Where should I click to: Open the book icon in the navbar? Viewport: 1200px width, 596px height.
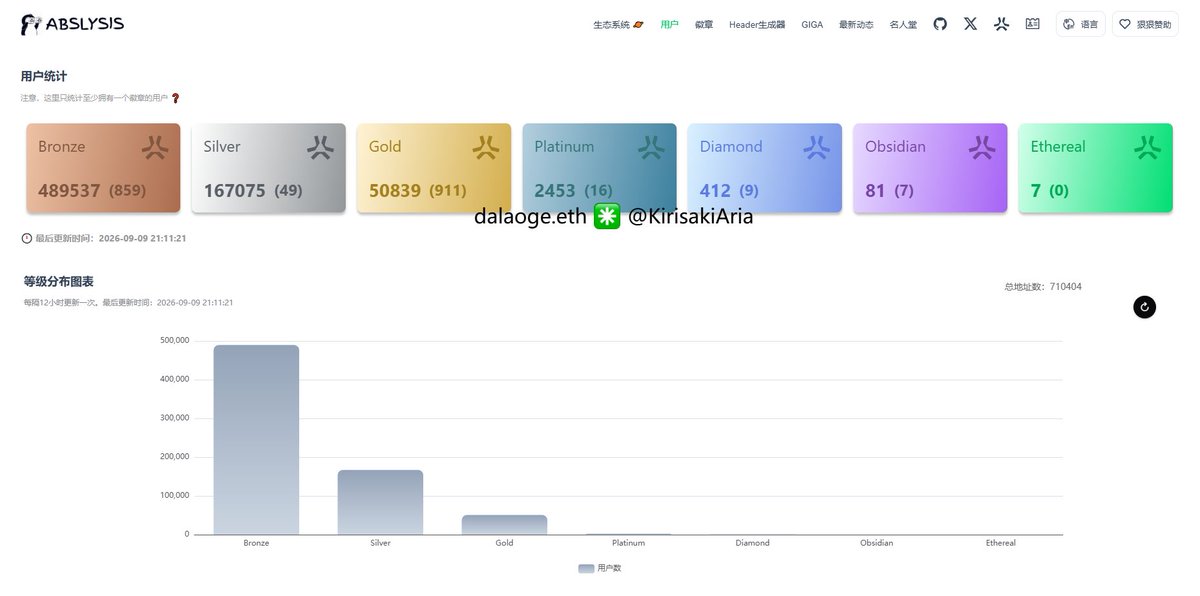[1032, 24]
